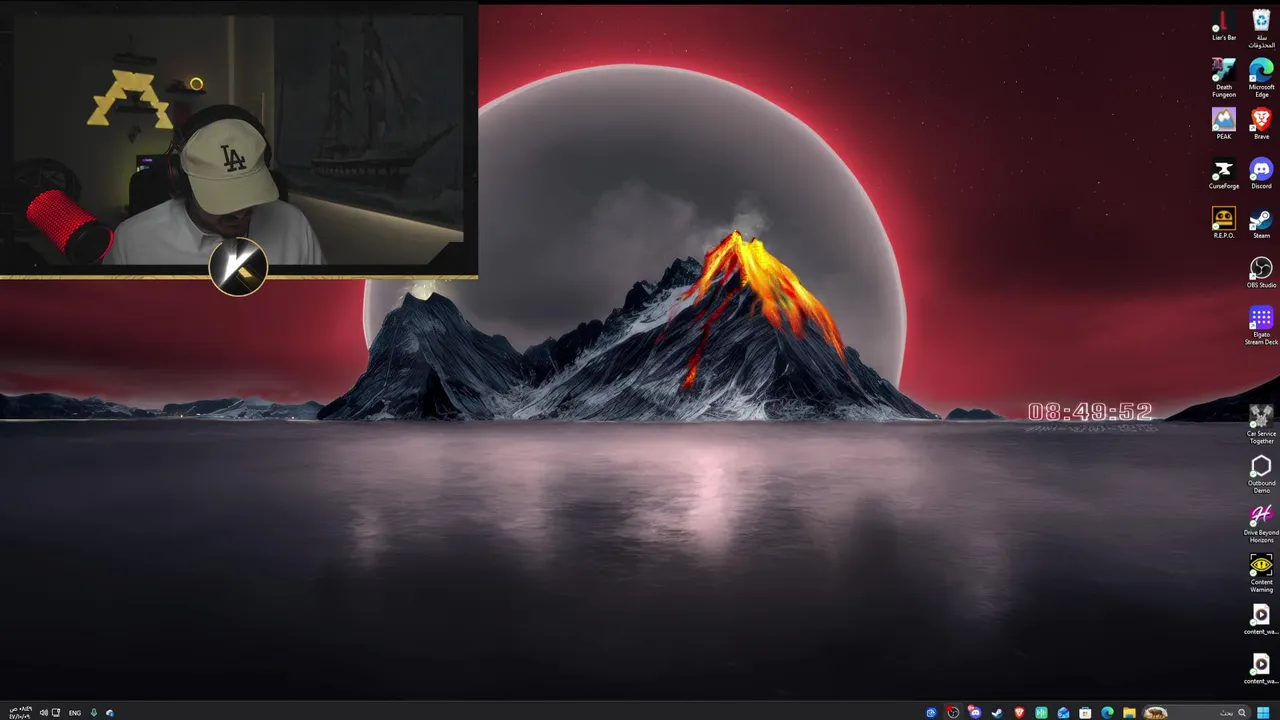Open OBS Studio from the taskbar

click(x=953, y=713)
